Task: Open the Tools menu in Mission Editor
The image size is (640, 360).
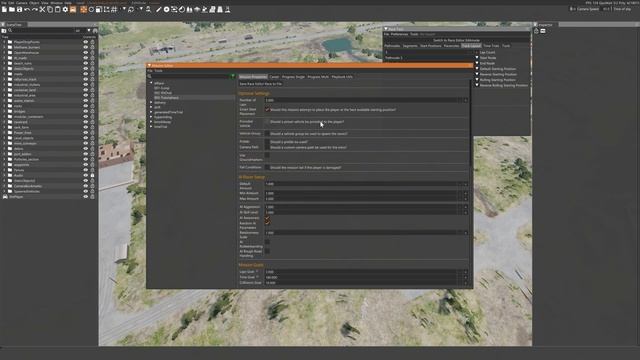Action: pyautogui.click(x=158, y=71)
